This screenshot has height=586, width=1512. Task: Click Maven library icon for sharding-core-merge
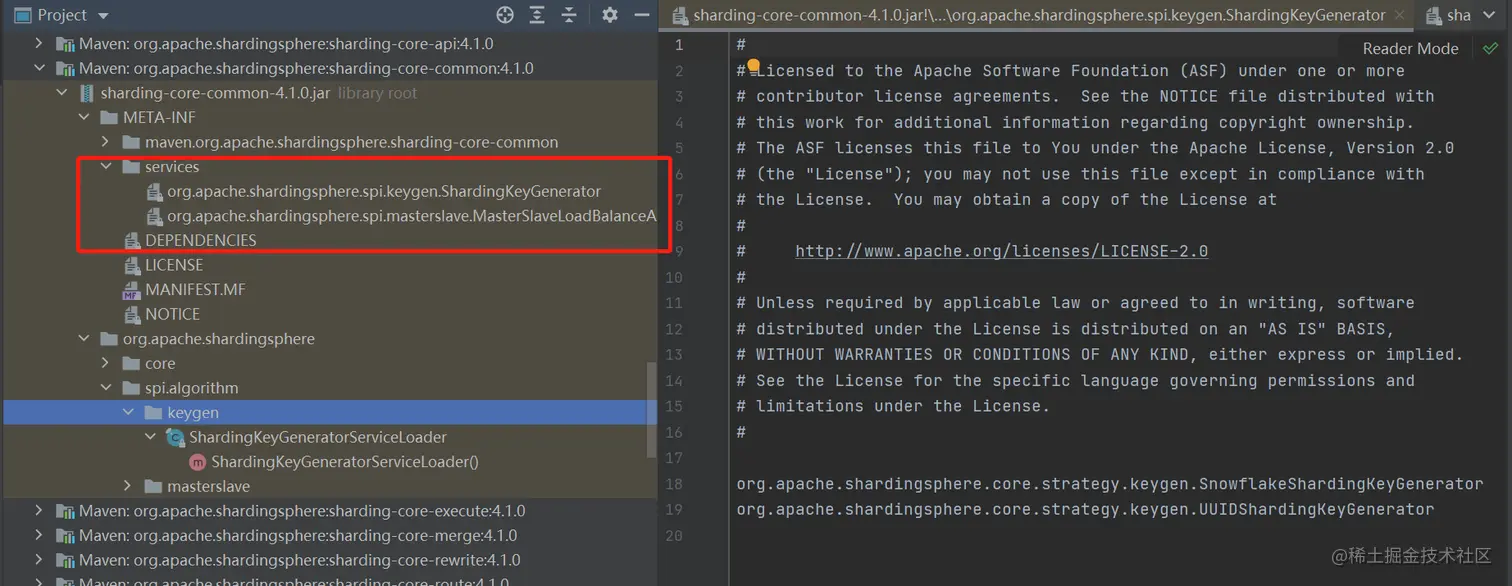tap(65, 535)
